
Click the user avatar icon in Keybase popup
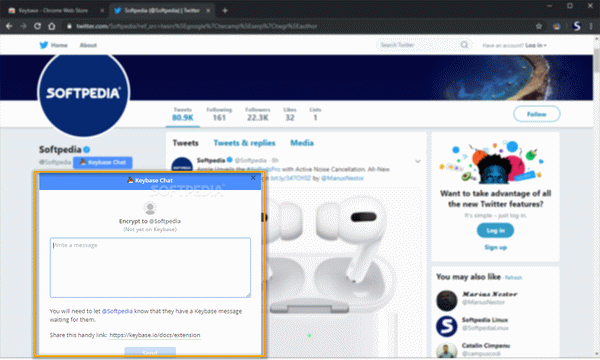[x=150, y=208]
